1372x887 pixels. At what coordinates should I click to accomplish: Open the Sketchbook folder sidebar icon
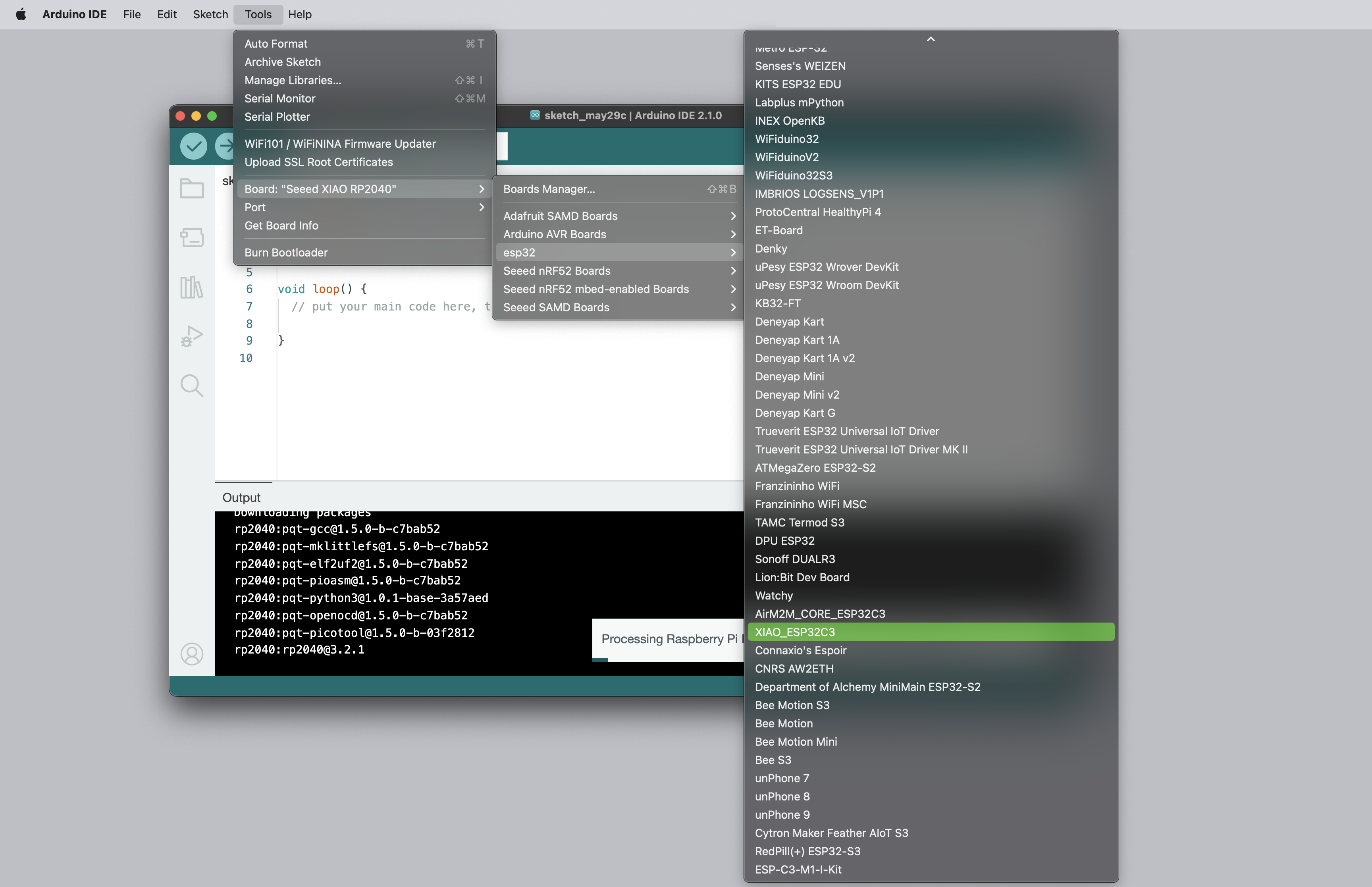(192, 188)
